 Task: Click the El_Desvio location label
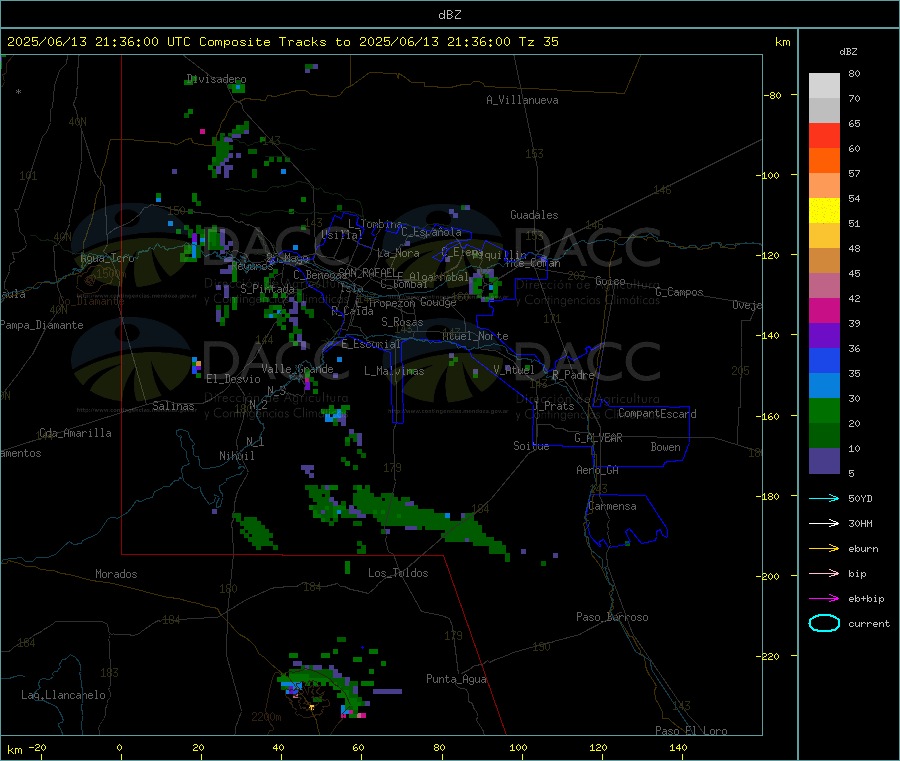[233, 379]
